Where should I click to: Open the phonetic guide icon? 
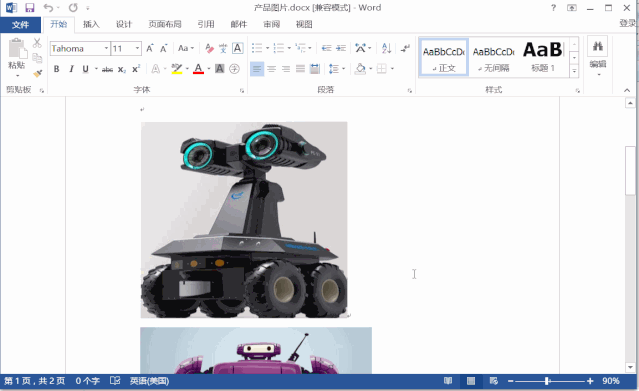click(223, 49)
